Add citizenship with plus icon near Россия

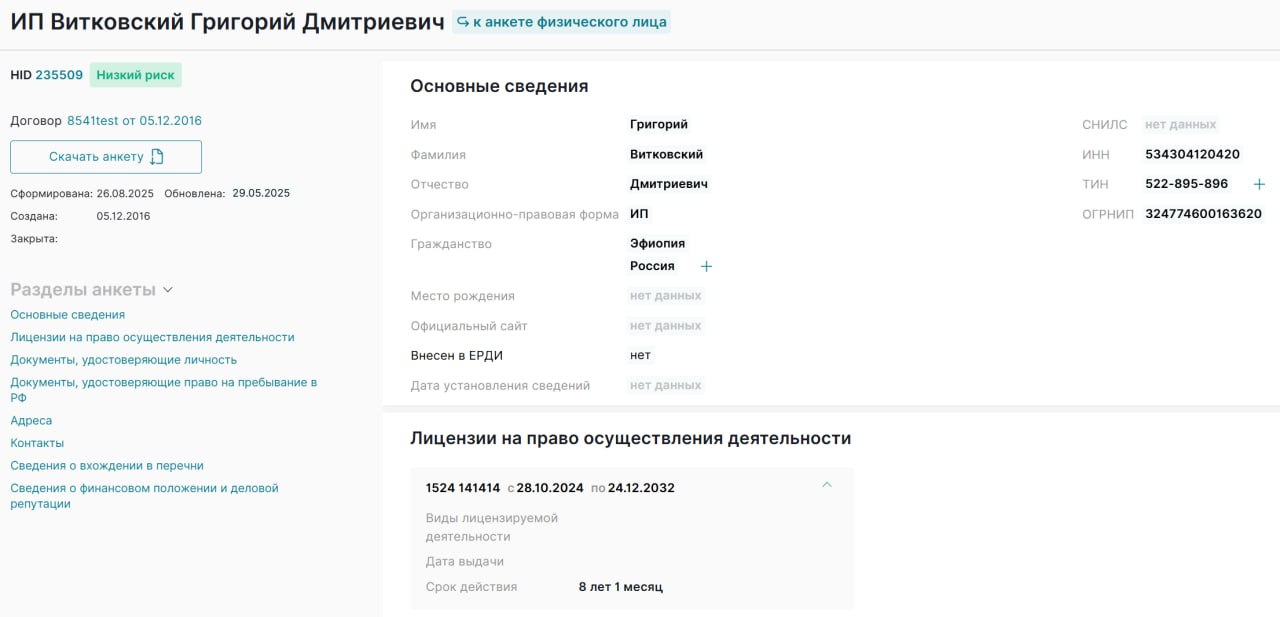[706, 266]
